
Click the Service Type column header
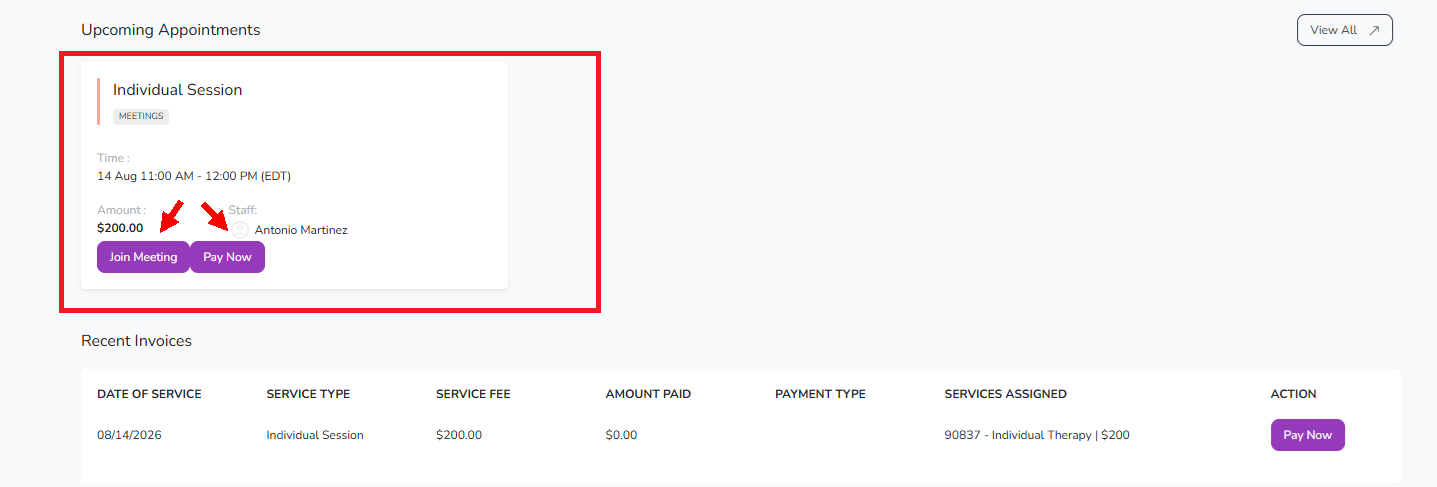(308, 394)
